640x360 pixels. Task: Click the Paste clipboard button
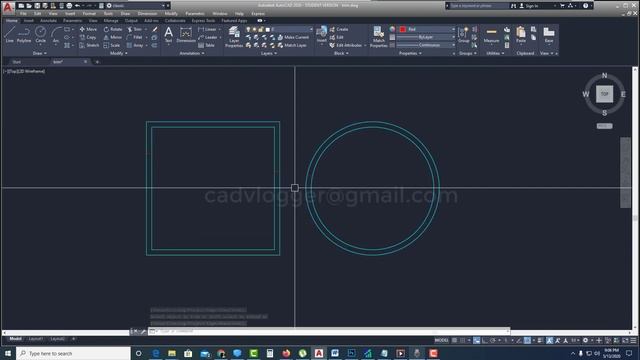click(520, 35)
